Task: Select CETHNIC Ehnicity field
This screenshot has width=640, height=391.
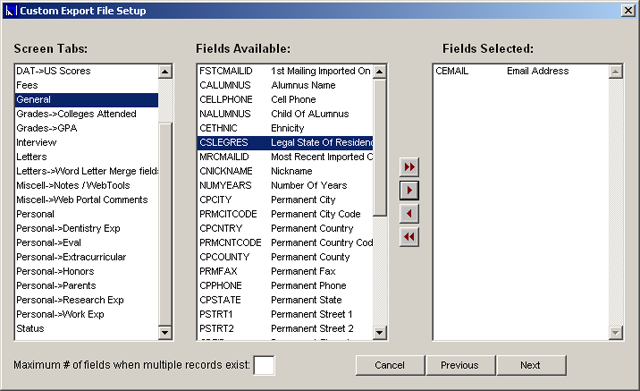Action: point(285,128)
